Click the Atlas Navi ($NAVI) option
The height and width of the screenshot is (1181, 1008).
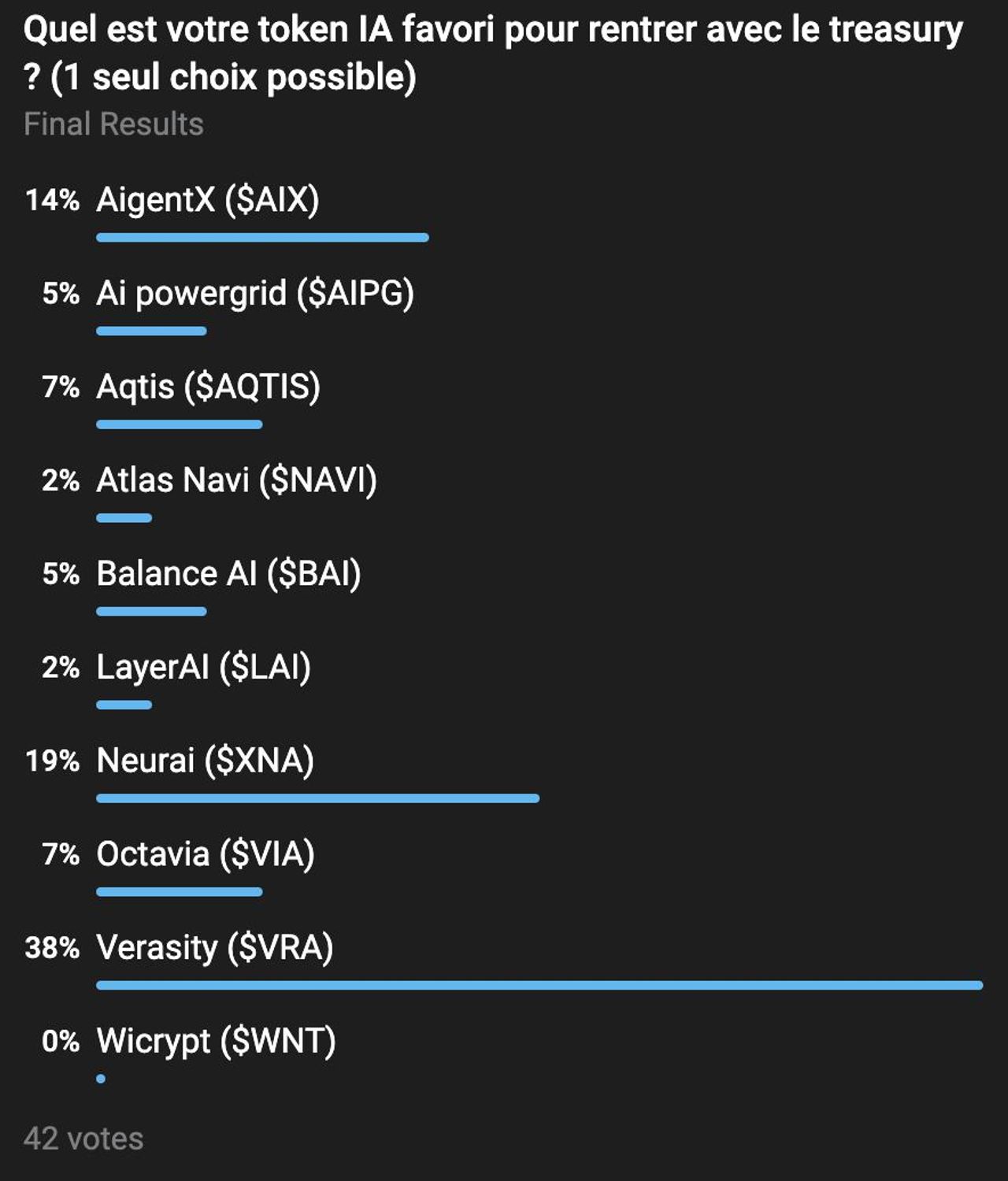[236, 480]
